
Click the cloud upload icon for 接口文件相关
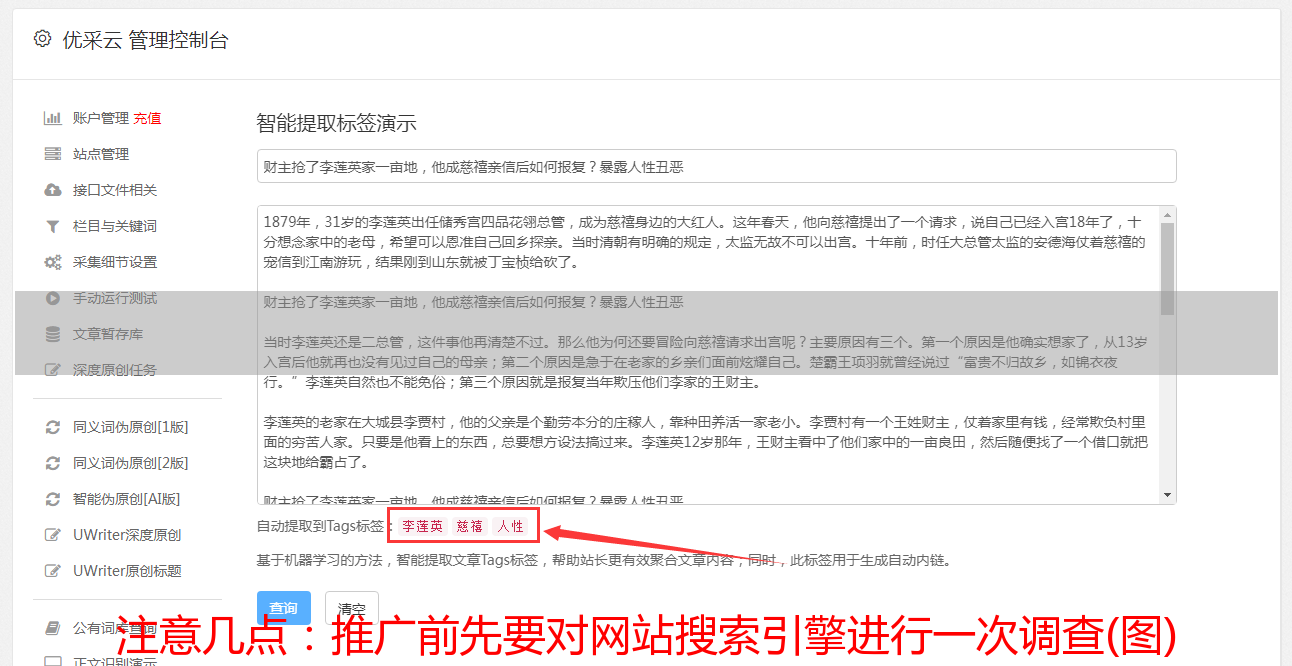(x=53, y=190)
